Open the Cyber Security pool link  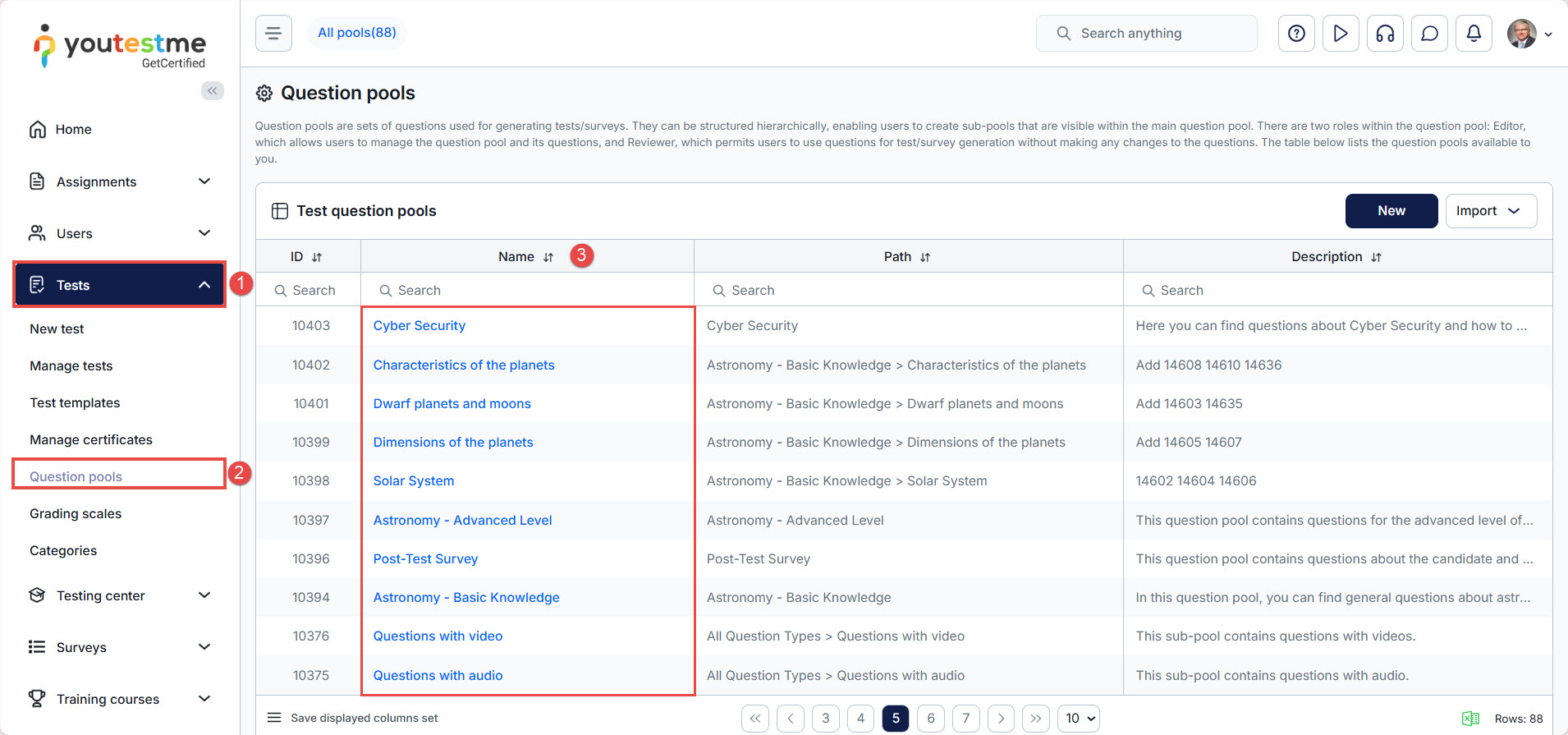[419, 325]
